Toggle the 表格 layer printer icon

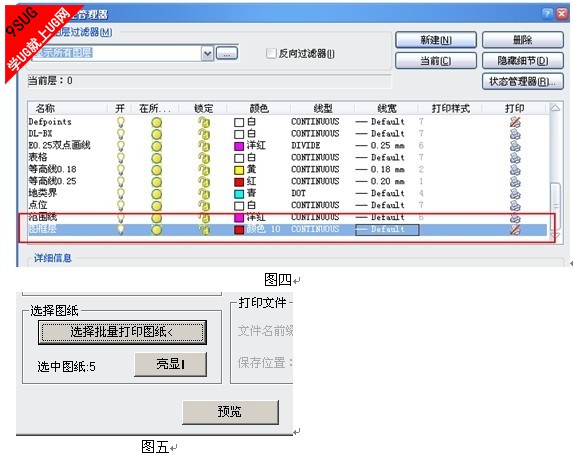515,158
